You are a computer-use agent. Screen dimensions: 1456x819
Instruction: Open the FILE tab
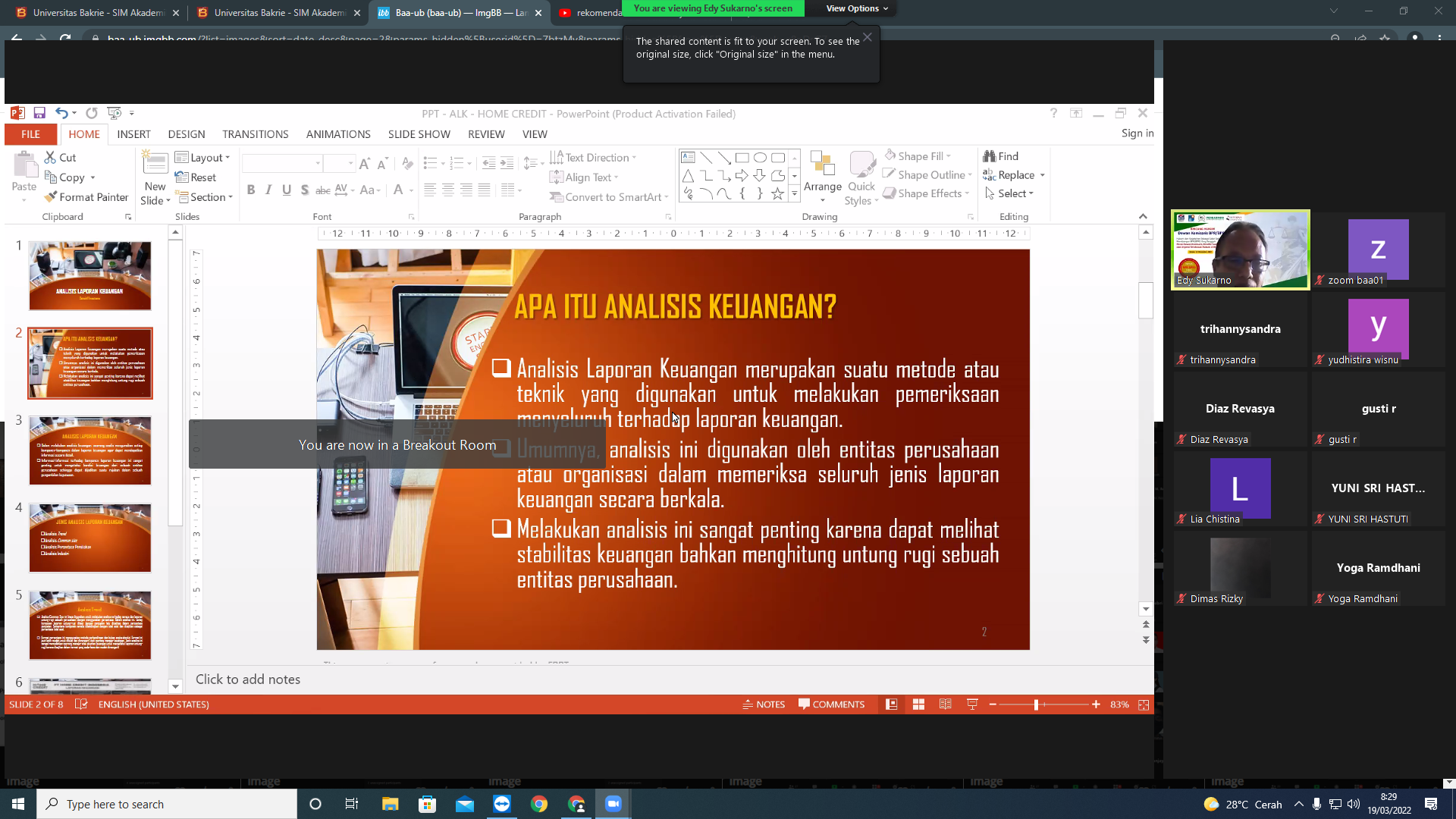pyautogui.click(x=30, y=134)
